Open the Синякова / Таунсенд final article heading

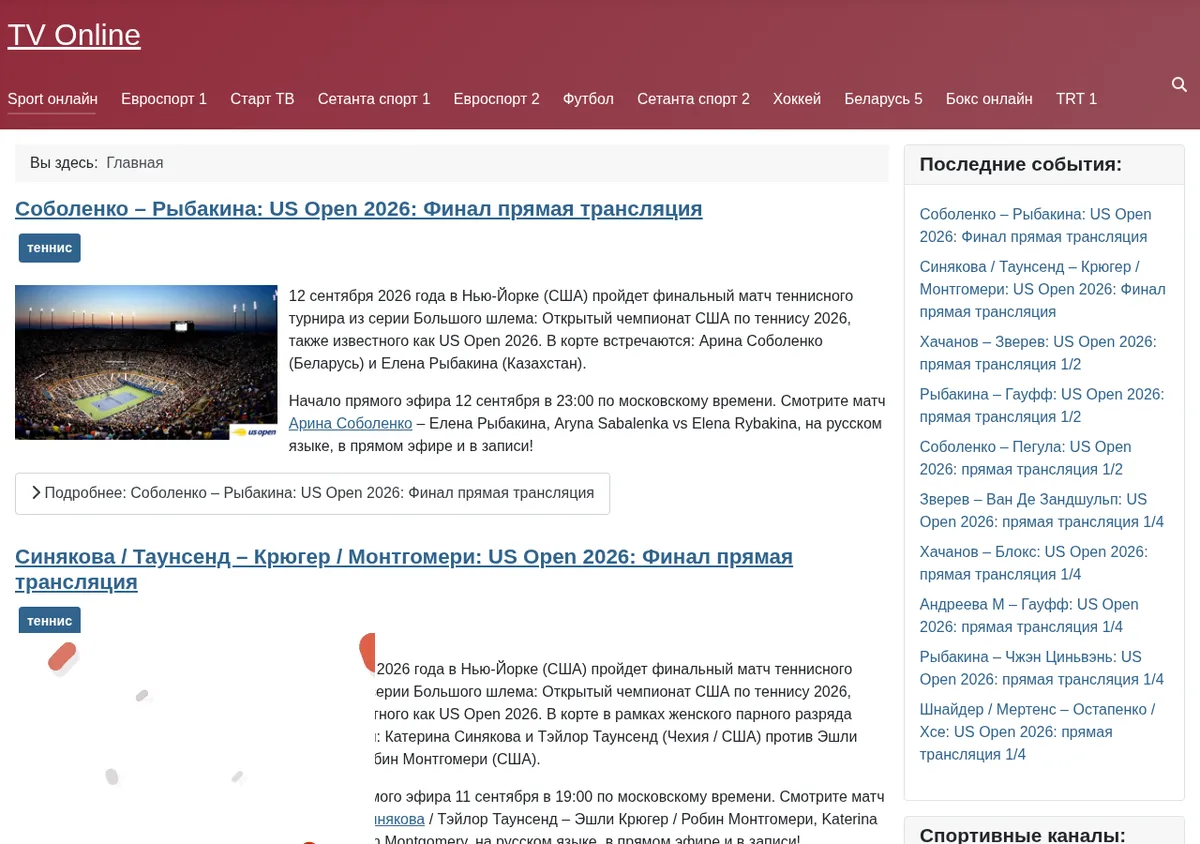coord(404,569)
